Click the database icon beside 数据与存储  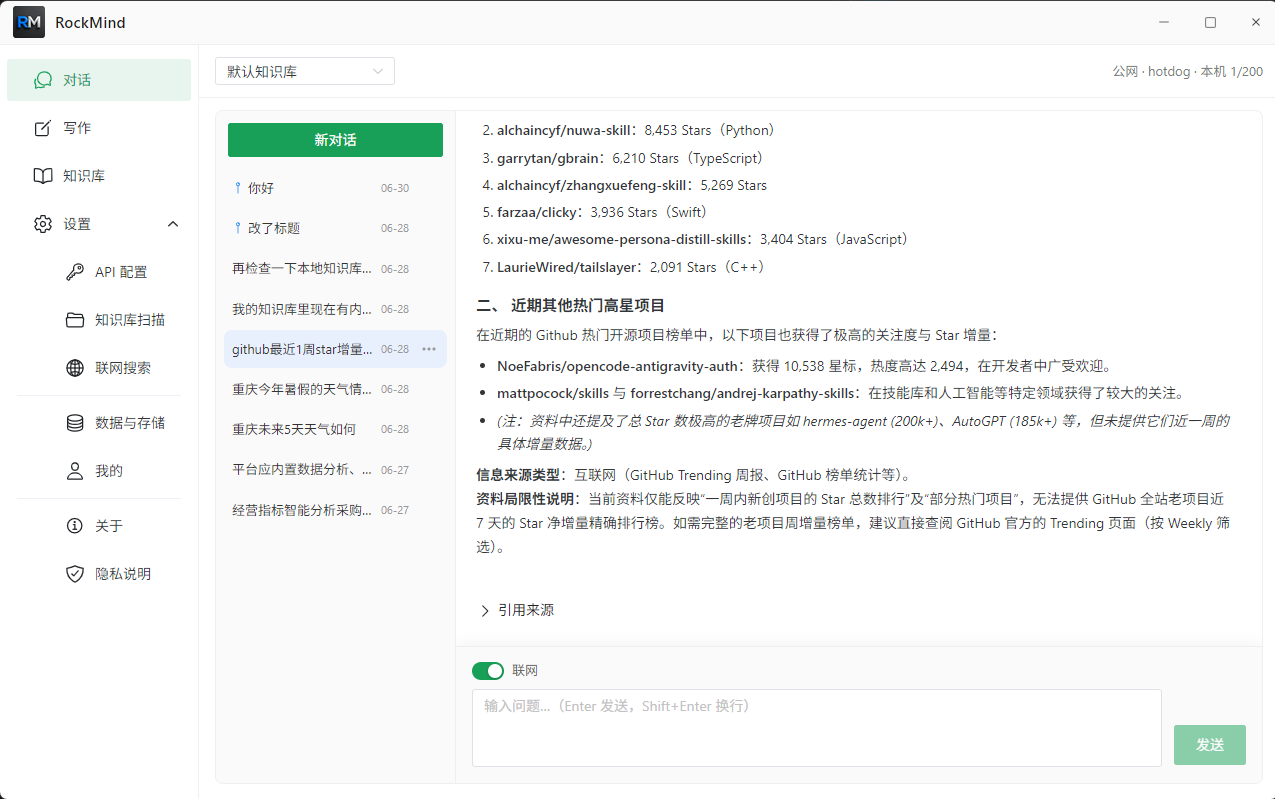[x=75, y=423]
